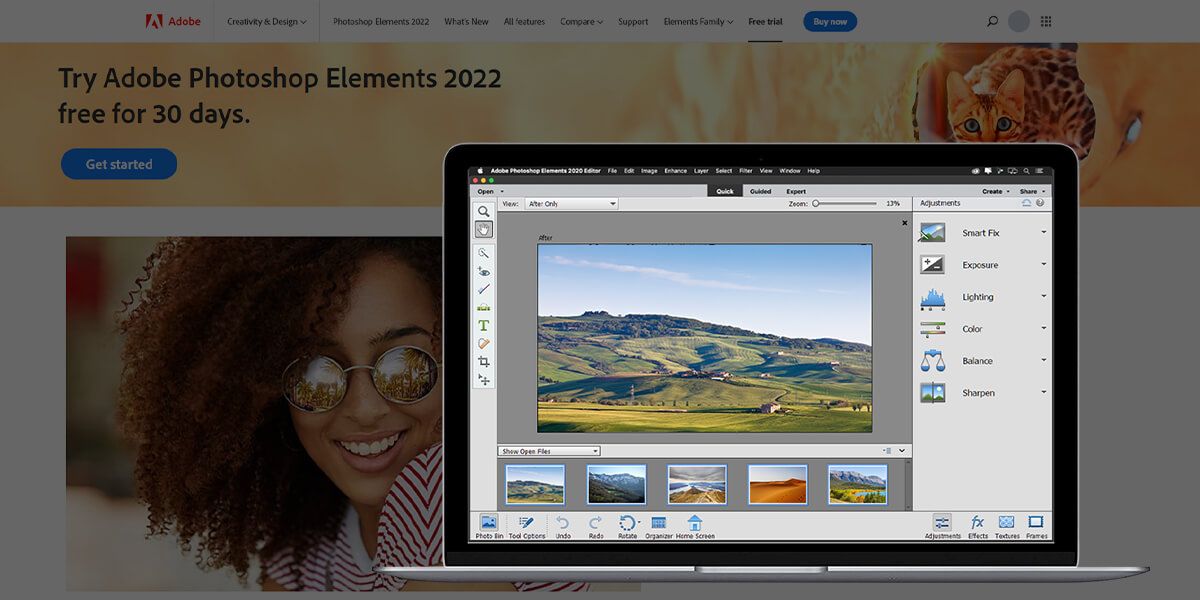Select the Whiten Teeth brush tool
1200x600 pixels.
tap(483, 289)
